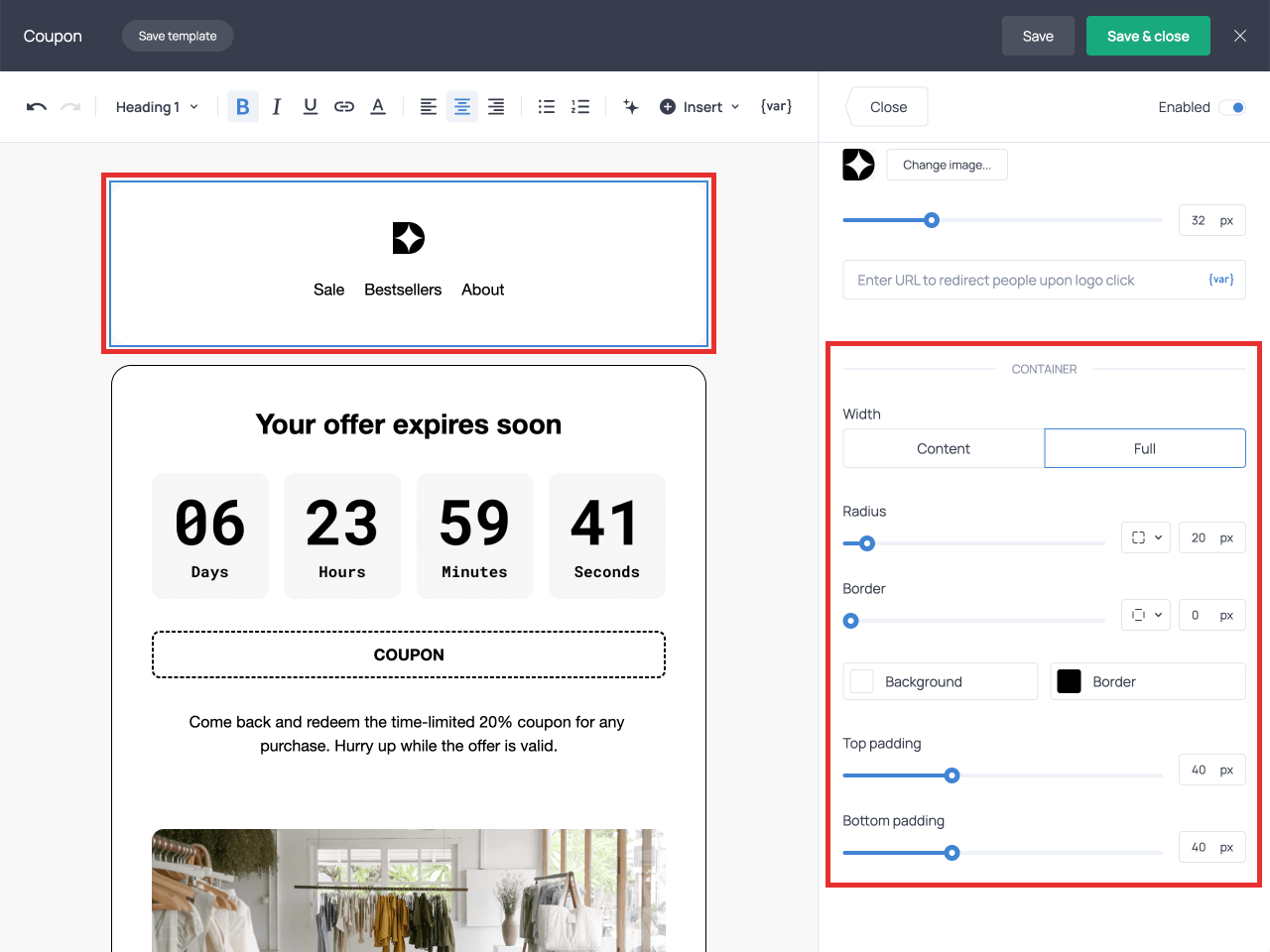Select Full width option
The width and height of the screenshot is (1270, 952).
[1145, 448]
